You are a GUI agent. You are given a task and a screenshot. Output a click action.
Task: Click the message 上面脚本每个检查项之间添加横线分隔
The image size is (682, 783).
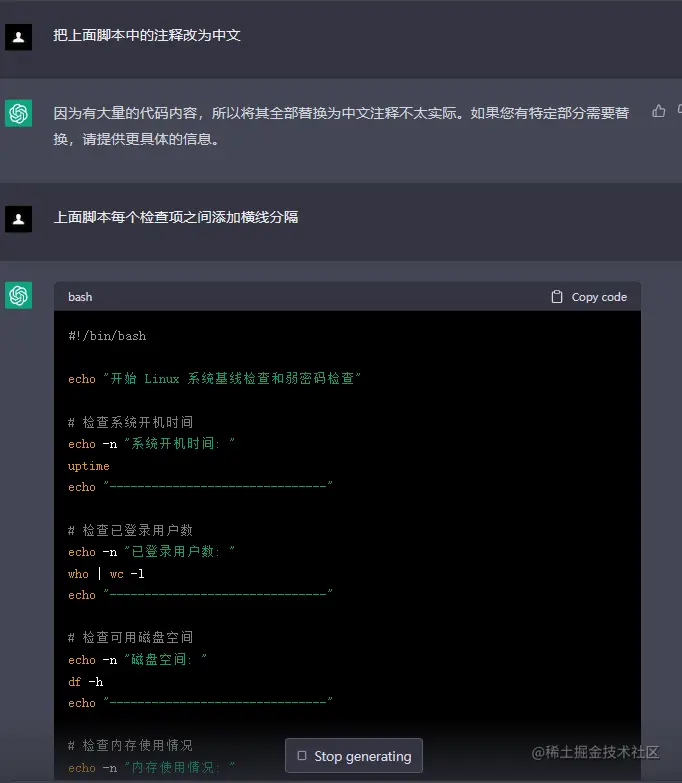(176, 217)
